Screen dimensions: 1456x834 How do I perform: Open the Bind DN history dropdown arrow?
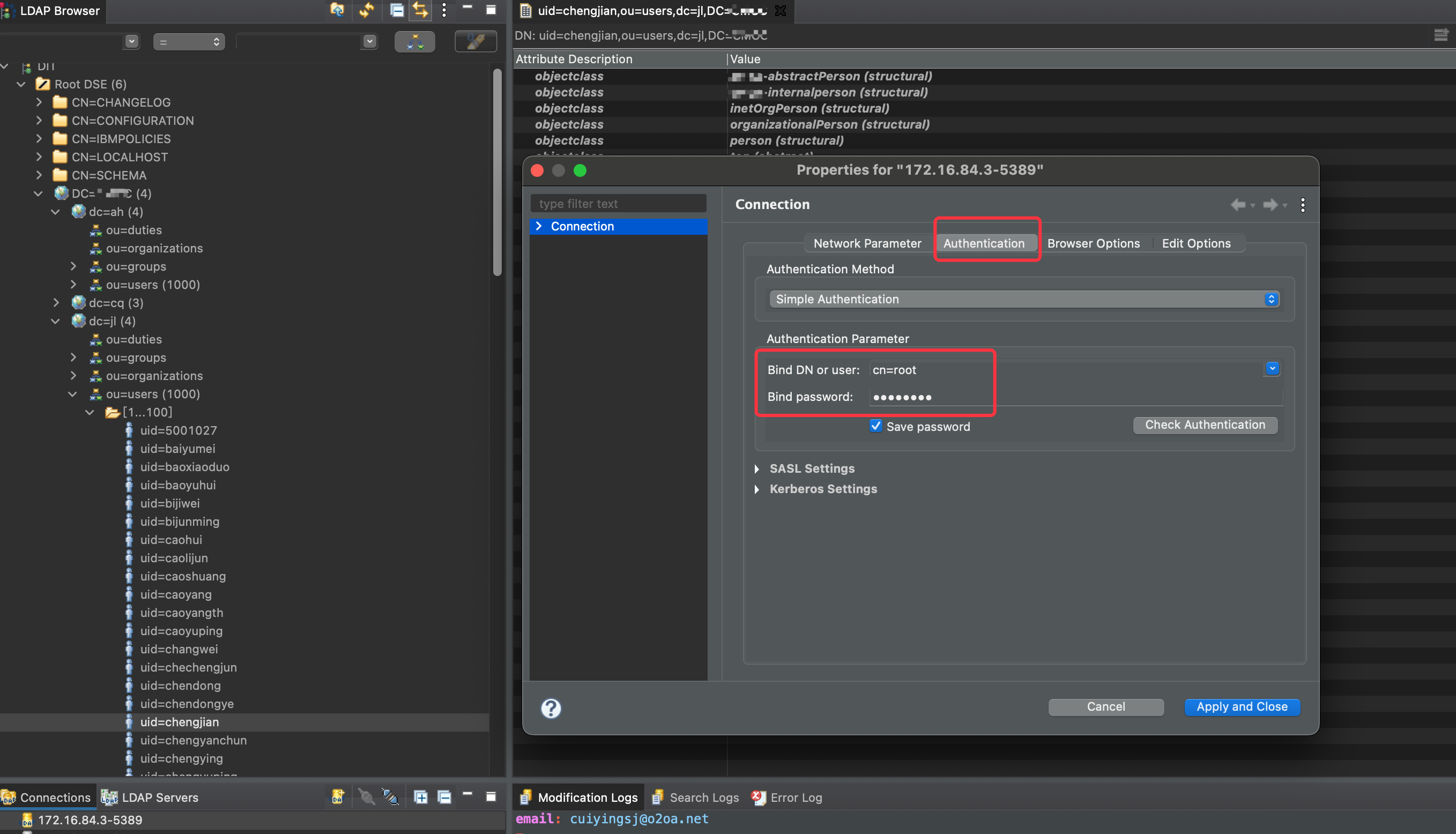click(x=1272, y=369)
